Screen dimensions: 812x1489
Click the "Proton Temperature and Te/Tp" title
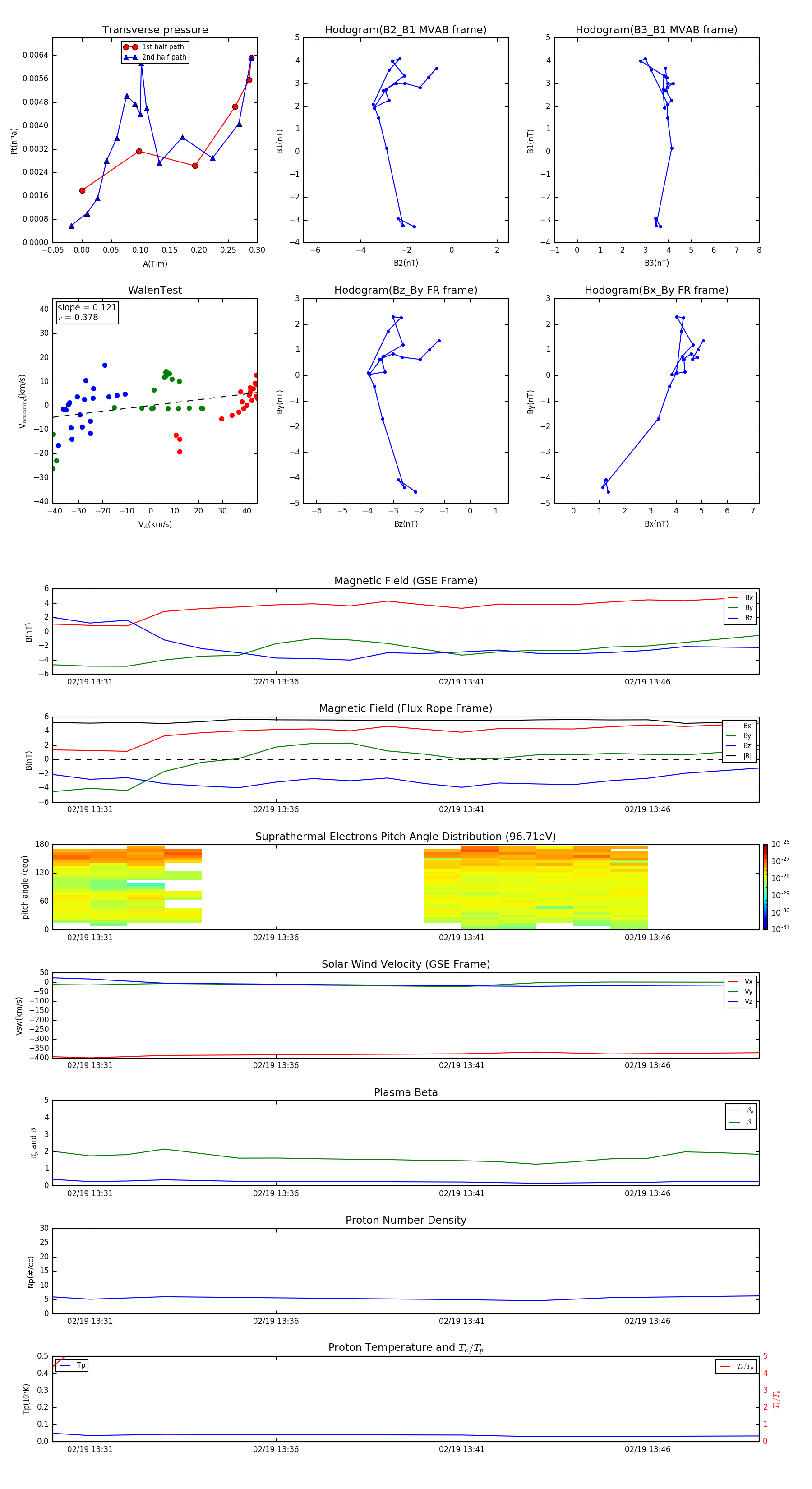(x=406, y=1348)
